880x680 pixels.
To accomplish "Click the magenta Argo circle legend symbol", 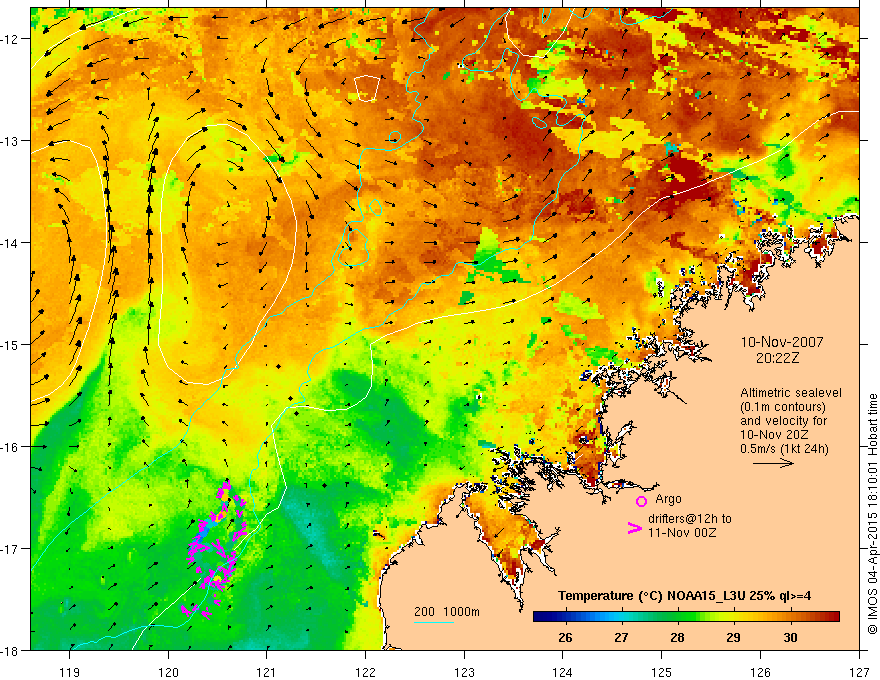I will click(x=641, y=501).
